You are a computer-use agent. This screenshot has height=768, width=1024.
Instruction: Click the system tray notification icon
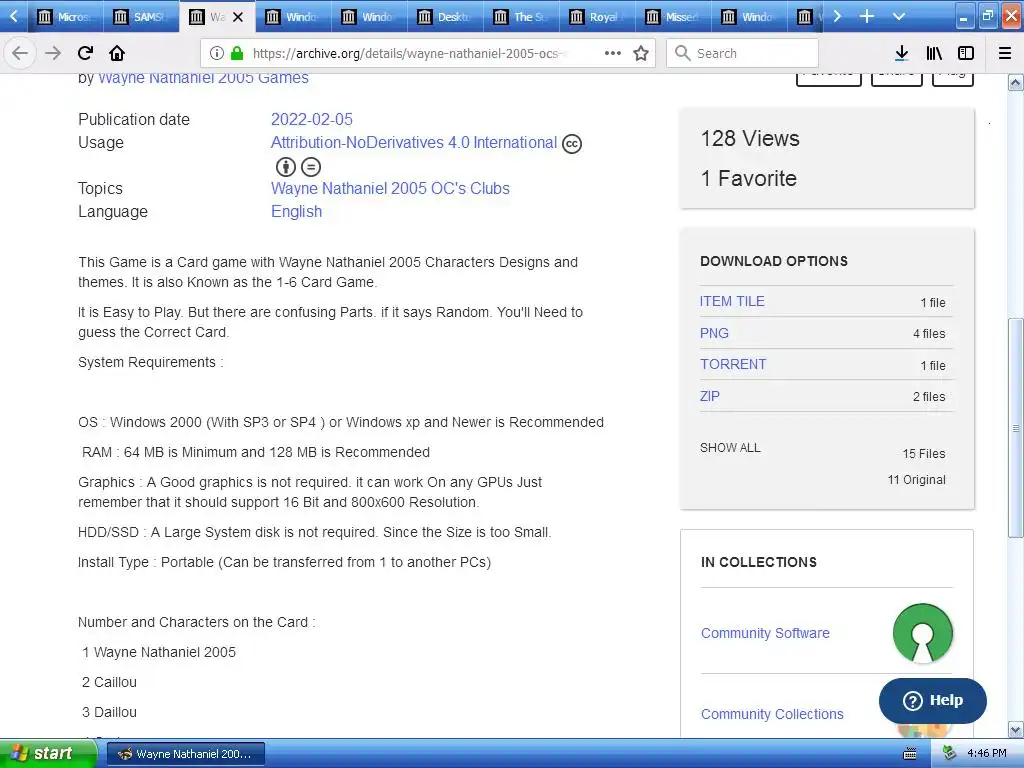tap(949, 754)
